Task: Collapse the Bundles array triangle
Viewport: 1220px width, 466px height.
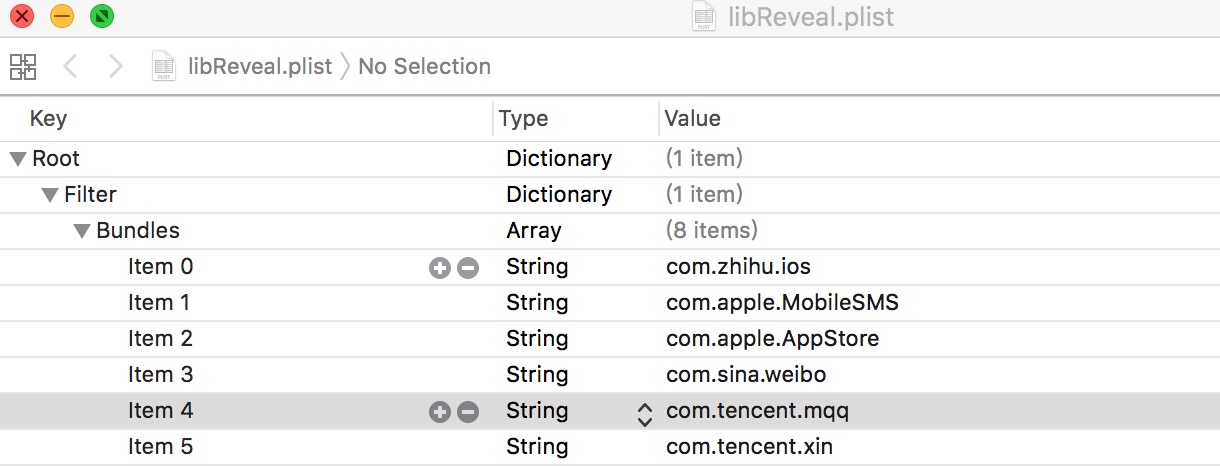Action: [81, 231]
